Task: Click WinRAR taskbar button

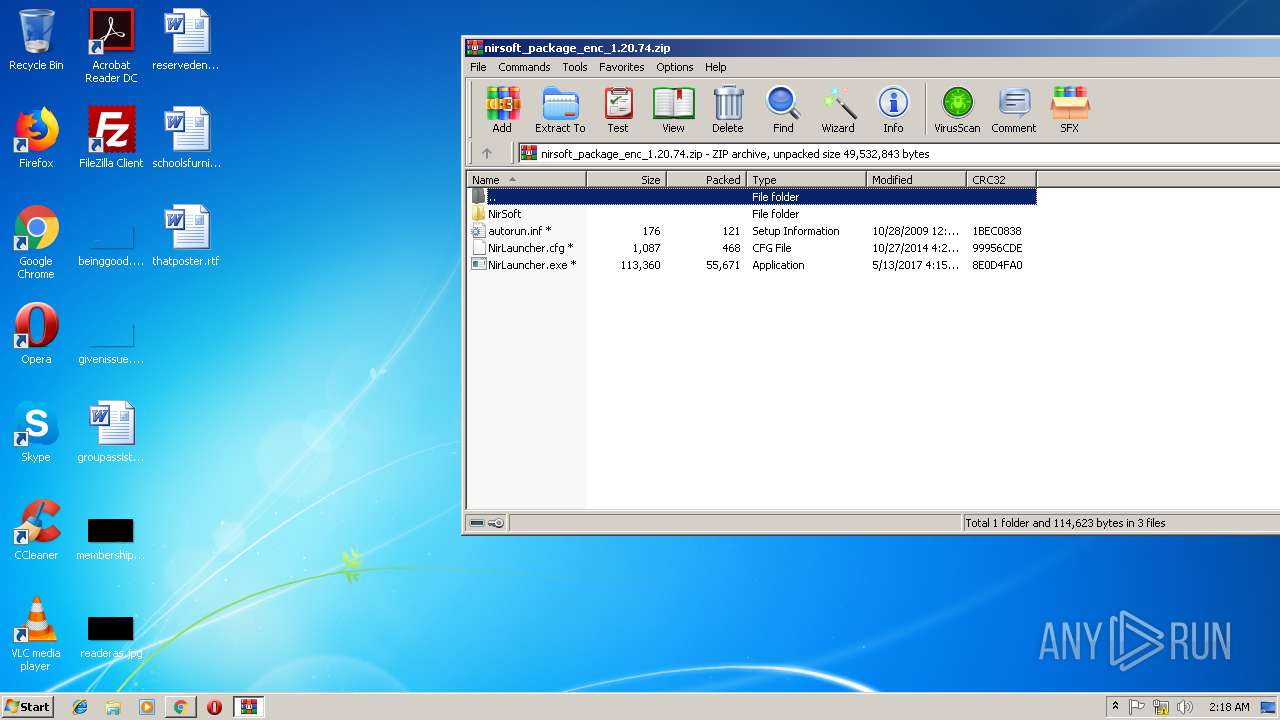Action: pos(248,706)
